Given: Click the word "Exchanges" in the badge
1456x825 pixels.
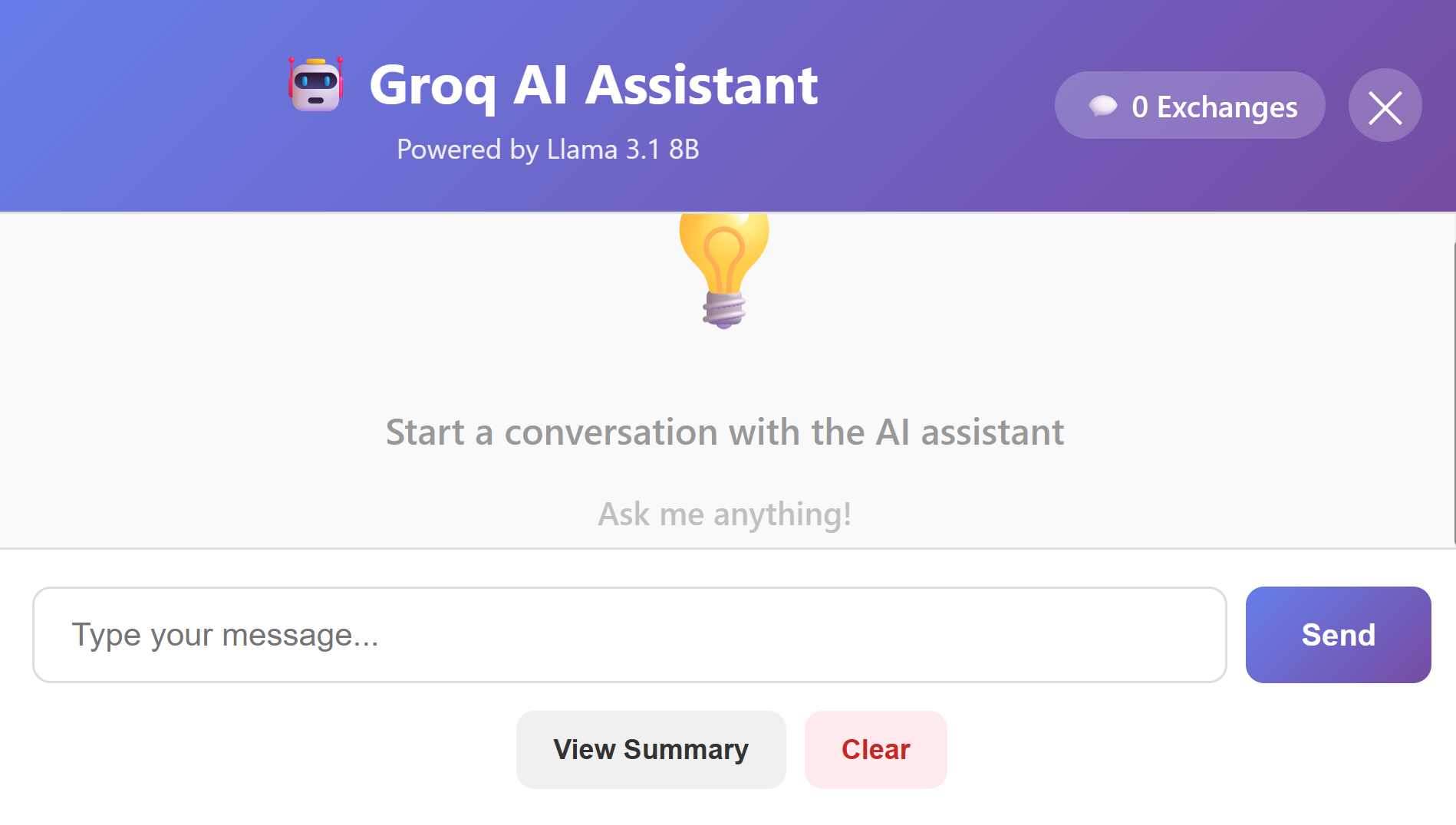Looking at the screenshot, I should 1227,107.
